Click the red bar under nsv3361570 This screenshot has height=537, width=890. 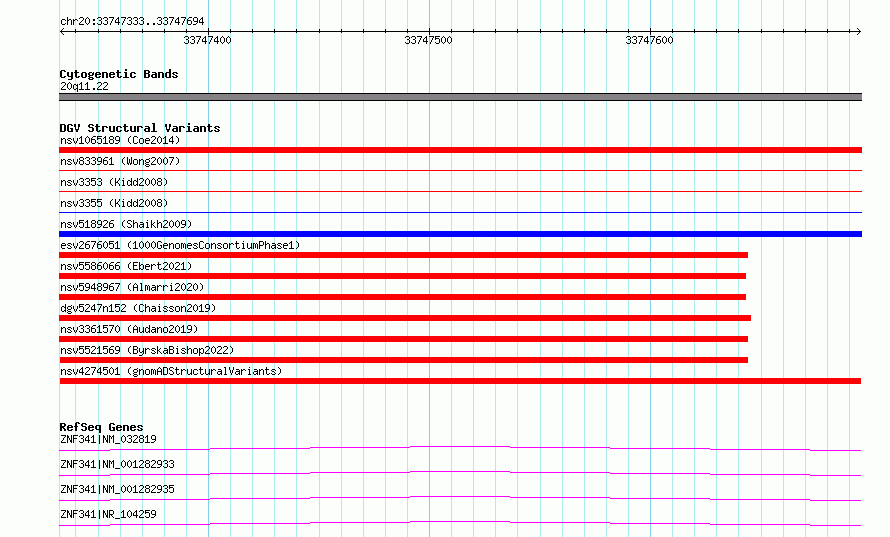(x=404, y=339)
